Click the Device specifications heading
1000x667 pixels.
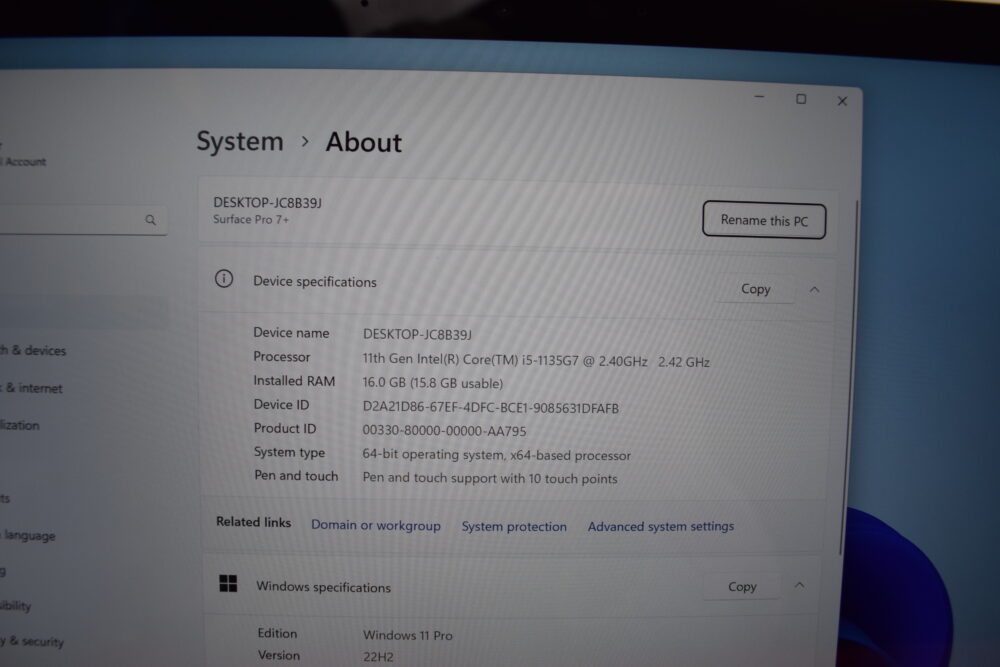click(315, 282)
